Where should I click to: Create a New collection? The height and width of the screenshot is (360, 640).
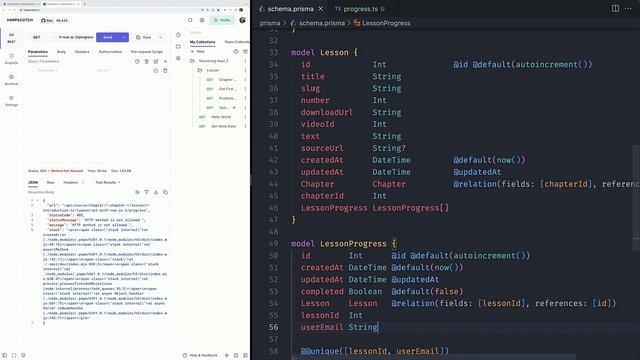tap(198, 52)
